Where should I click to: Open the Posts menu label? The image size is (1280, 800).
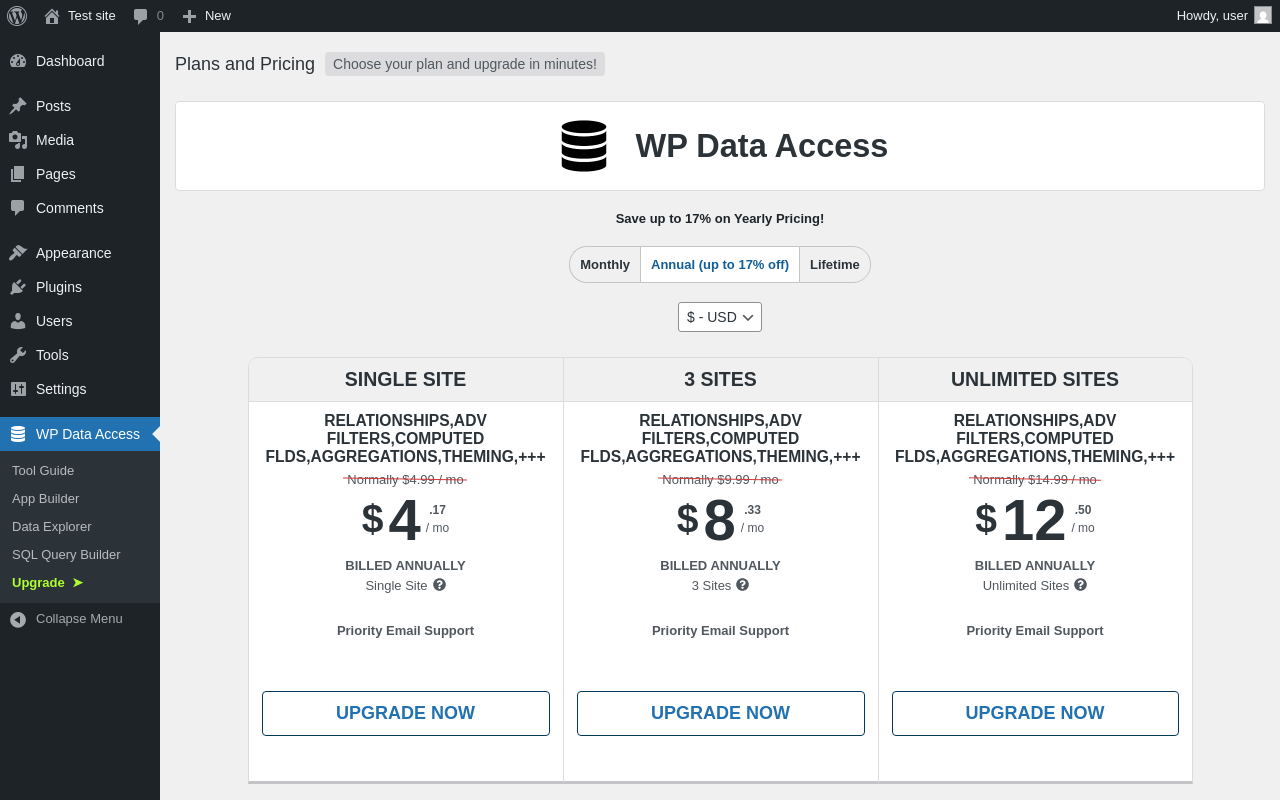pyautogui.click(x=53, y=106)
